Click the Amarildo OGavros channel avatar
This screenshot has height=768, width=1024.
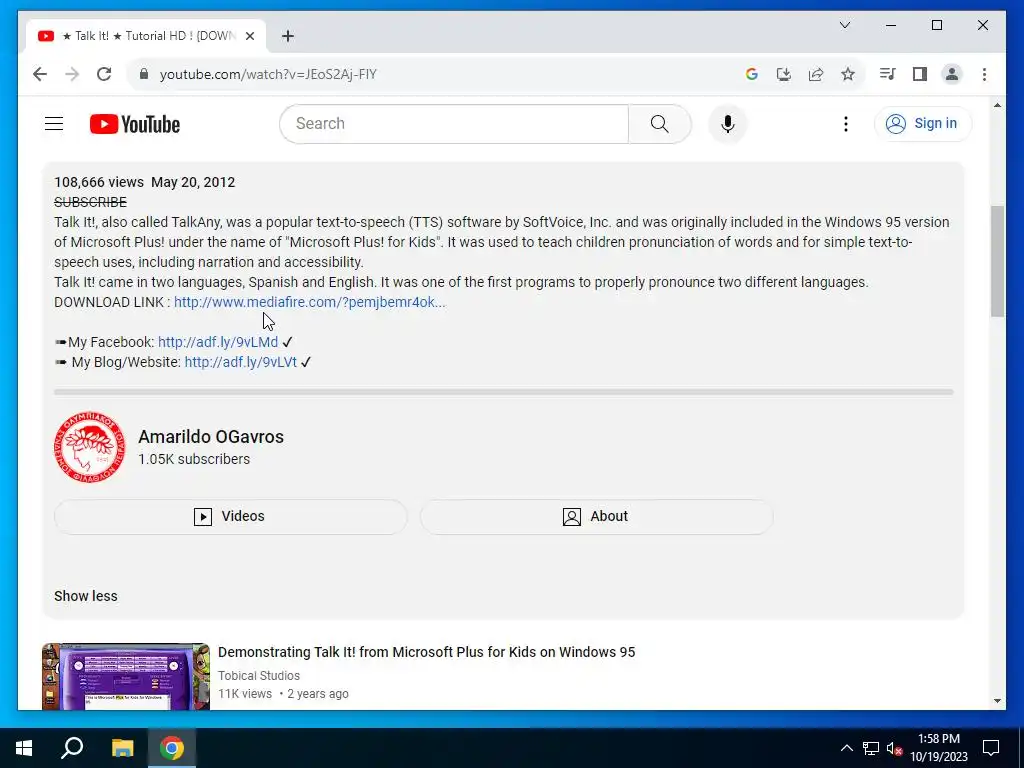[89, 447]
